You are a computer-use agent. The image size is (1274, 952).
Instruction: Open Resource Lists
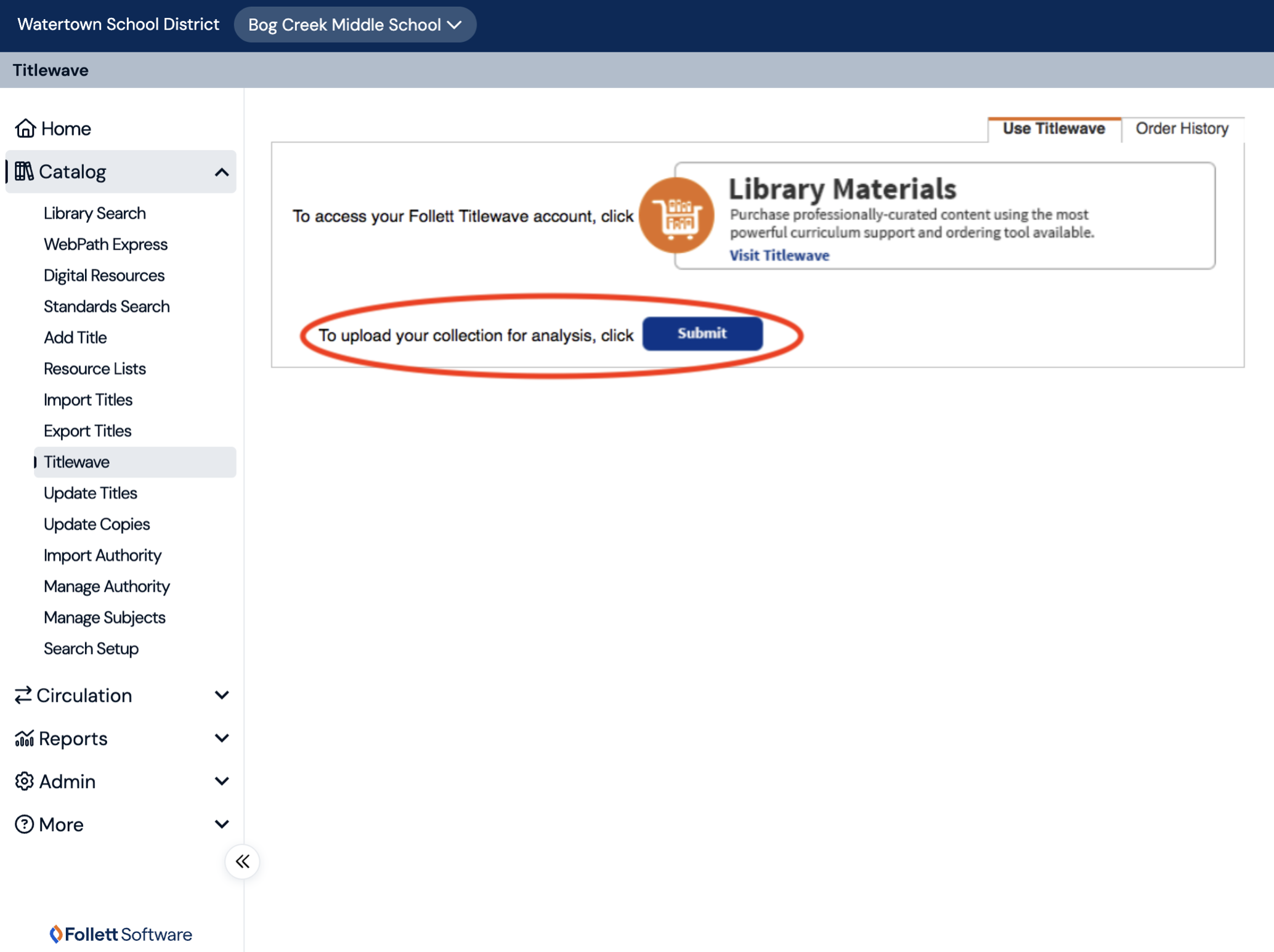(95, 369)
